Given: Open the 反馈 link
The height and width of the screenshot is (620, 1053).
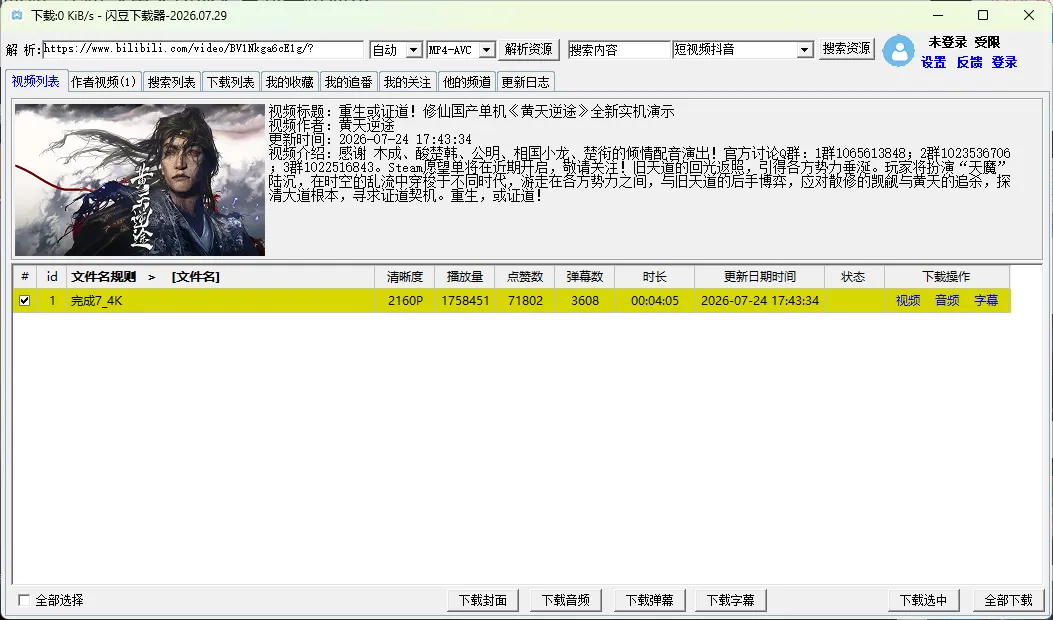Looking at the screenshot, I should [x=969, y=62].
